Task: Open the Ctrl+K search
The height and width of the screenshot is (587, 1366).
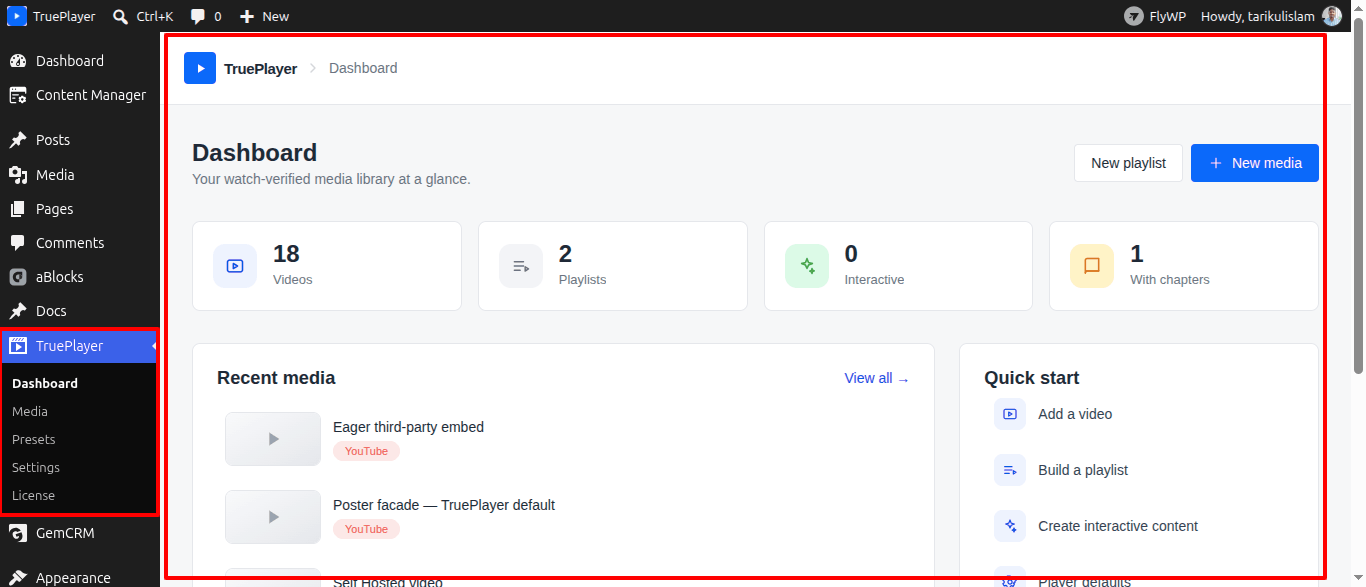Action: (x=143, y=16)
